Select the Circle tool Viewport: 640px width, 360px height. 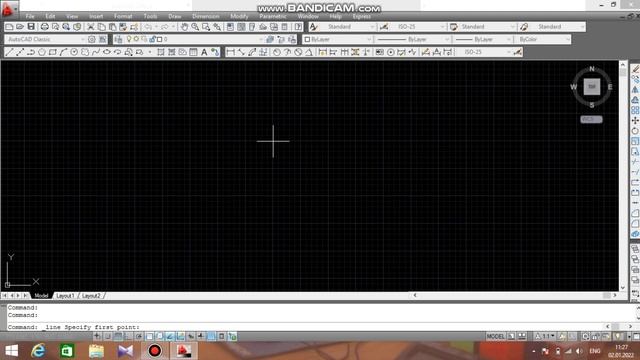click(x=74, y=52)
